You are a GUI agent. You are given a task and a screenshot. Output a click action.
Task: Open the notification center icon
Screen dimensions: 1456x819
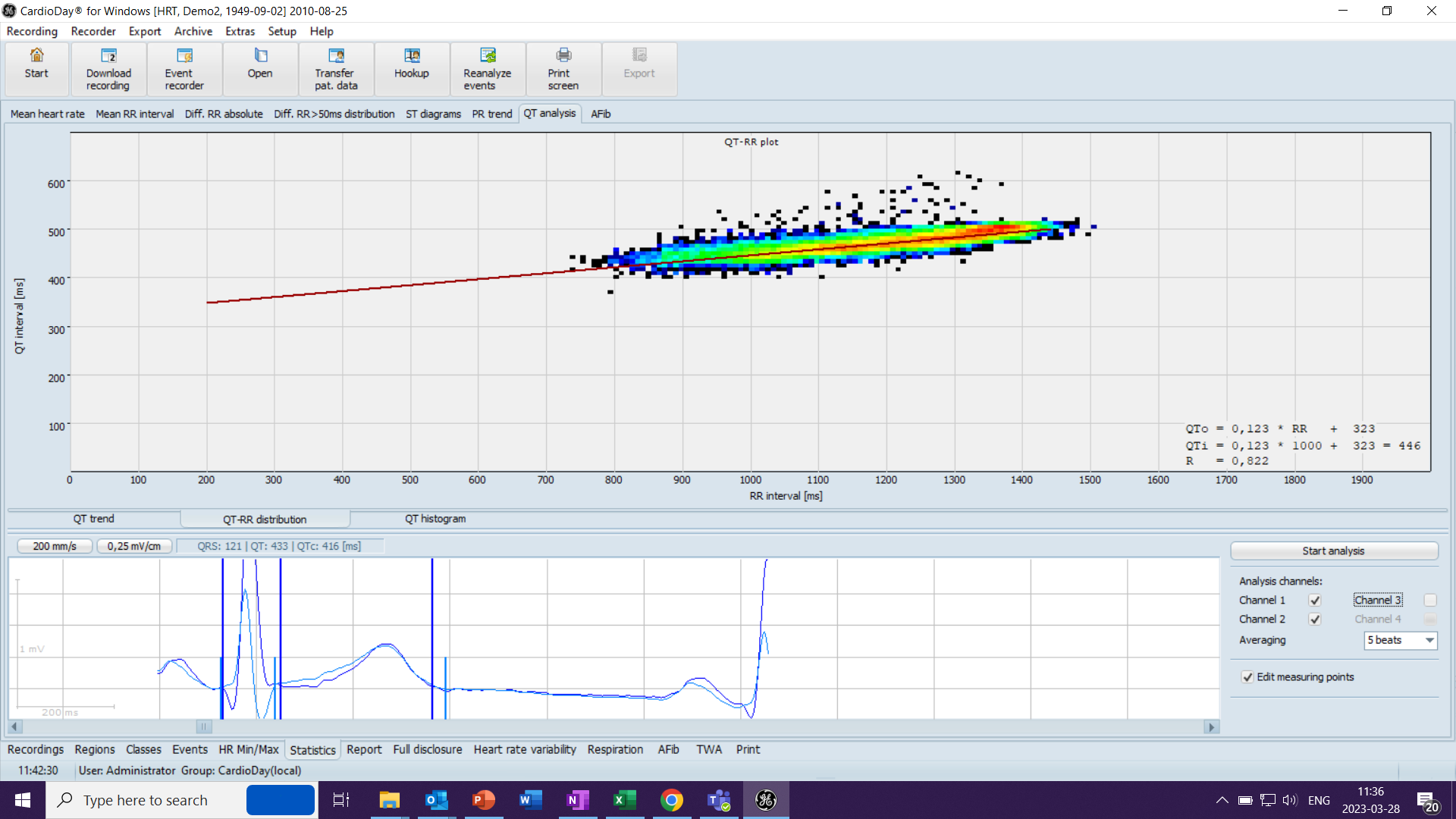(x=1427, y=801)
